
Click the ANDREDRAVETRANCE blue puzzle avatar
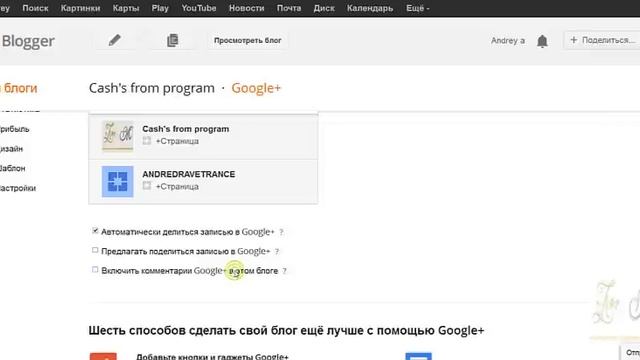(x=118, y=181)
